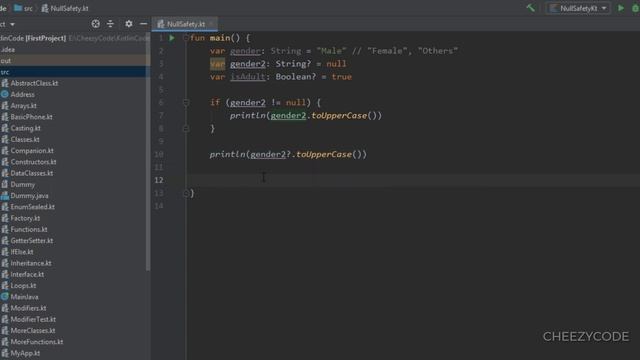Open Factory.kt file
The image size is (640, 360).
coord(25,218)
